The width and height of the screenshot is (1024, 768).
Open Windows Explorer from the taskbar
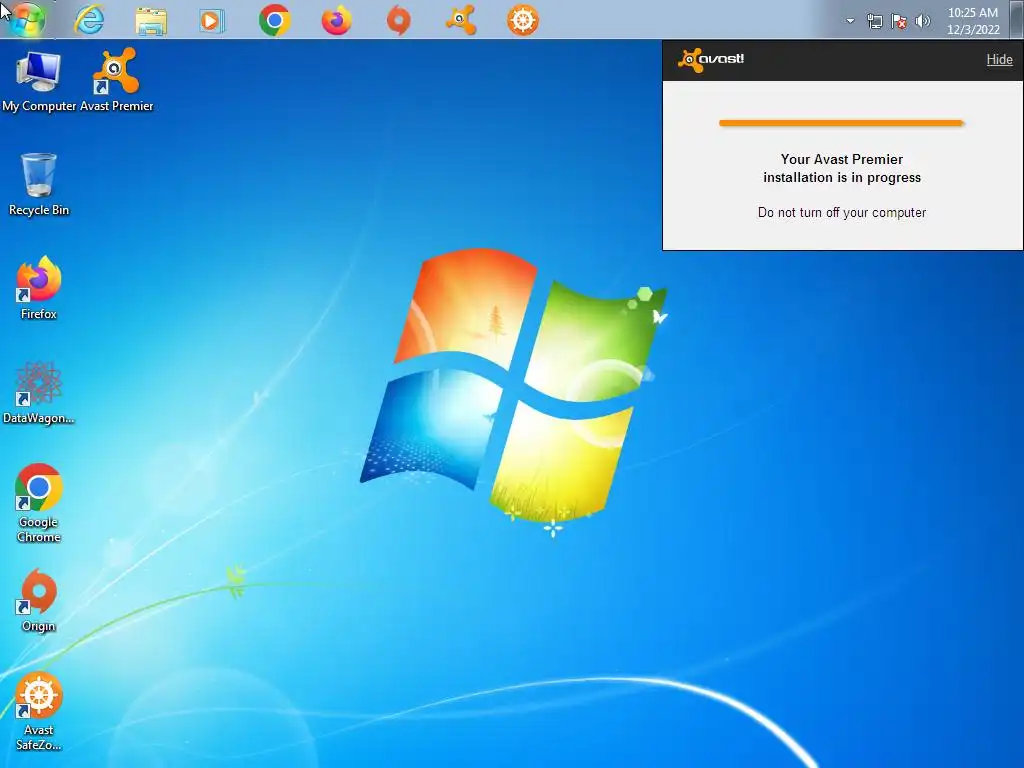pyautogui.click(x=151, y=21)
